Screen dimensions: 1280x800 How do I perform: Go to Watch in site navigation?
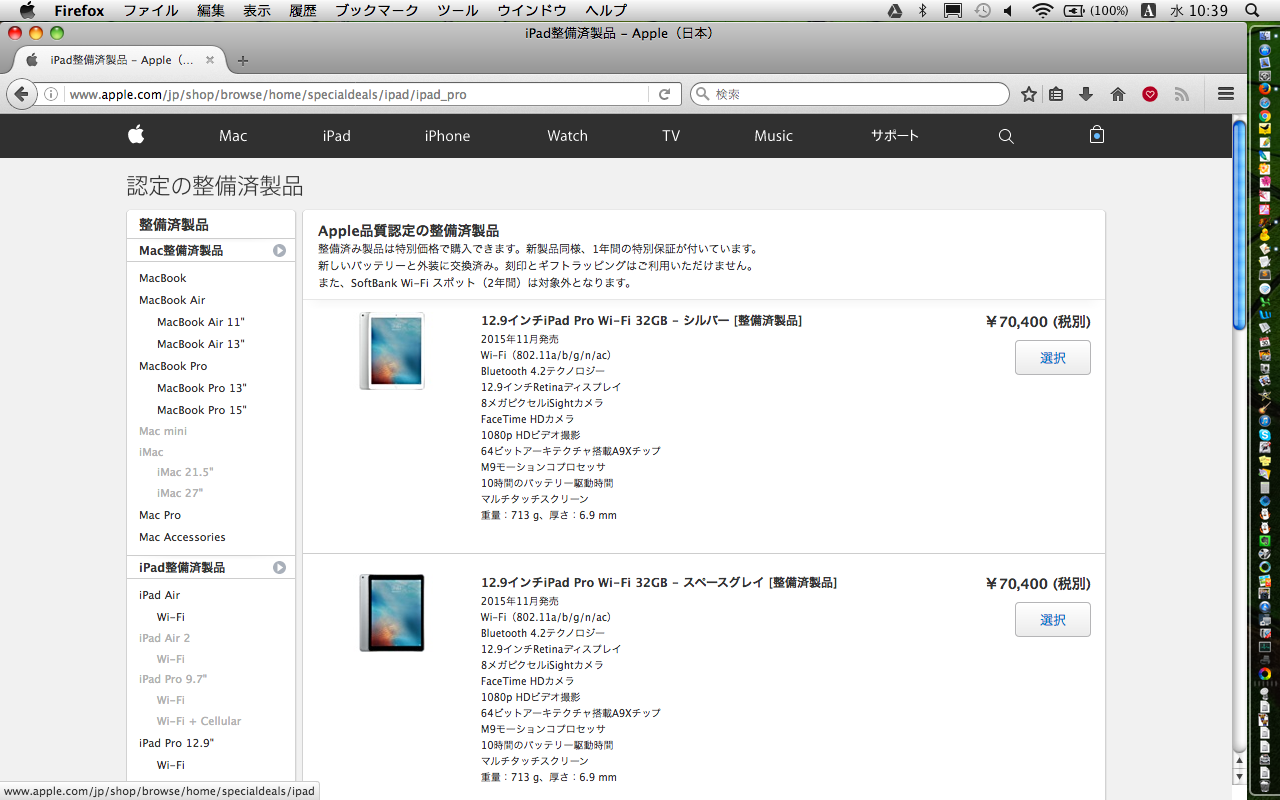[x=567, y=136]
